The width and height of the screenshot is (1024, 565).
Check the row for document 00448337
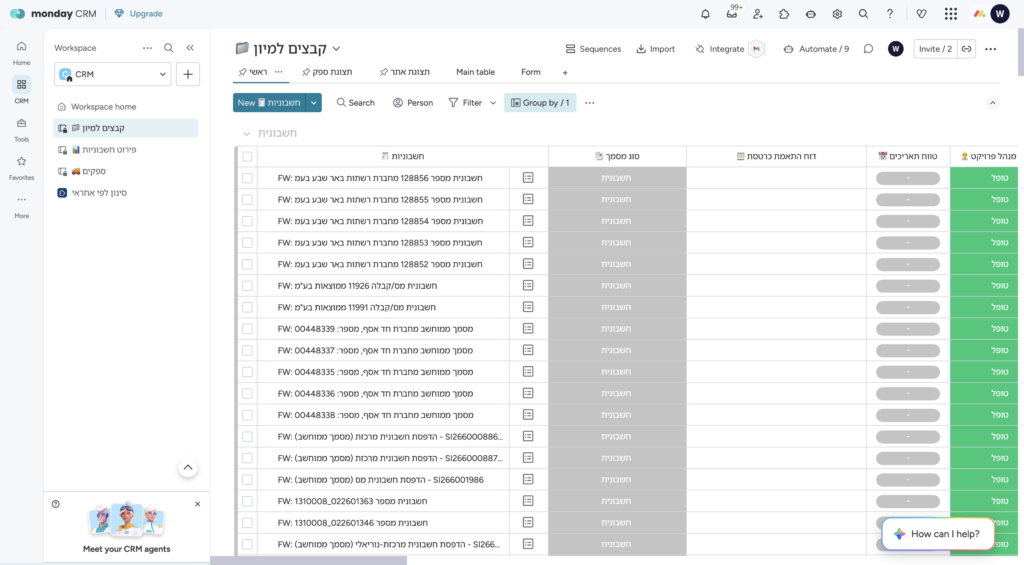pos(248,350)
